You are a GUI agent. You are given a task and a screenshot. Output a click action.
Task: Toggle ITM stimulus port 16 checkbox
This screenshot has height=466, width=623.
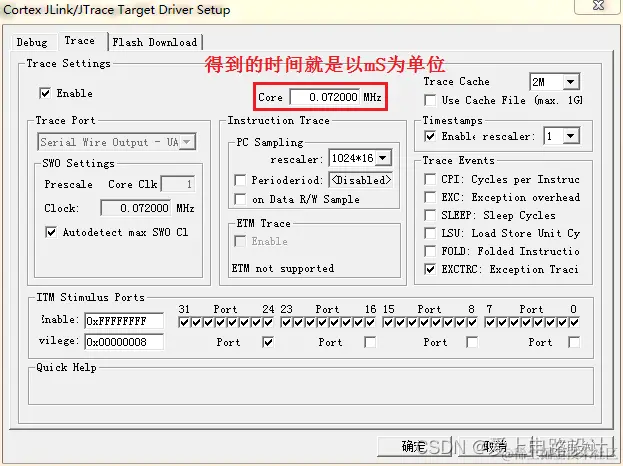370,322
